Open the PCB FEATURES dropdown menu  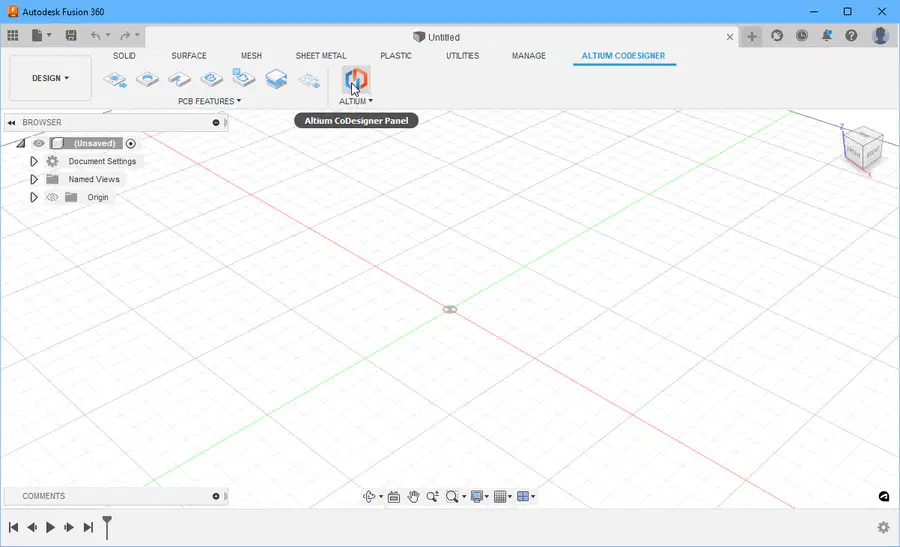click(x=210, y=101)
